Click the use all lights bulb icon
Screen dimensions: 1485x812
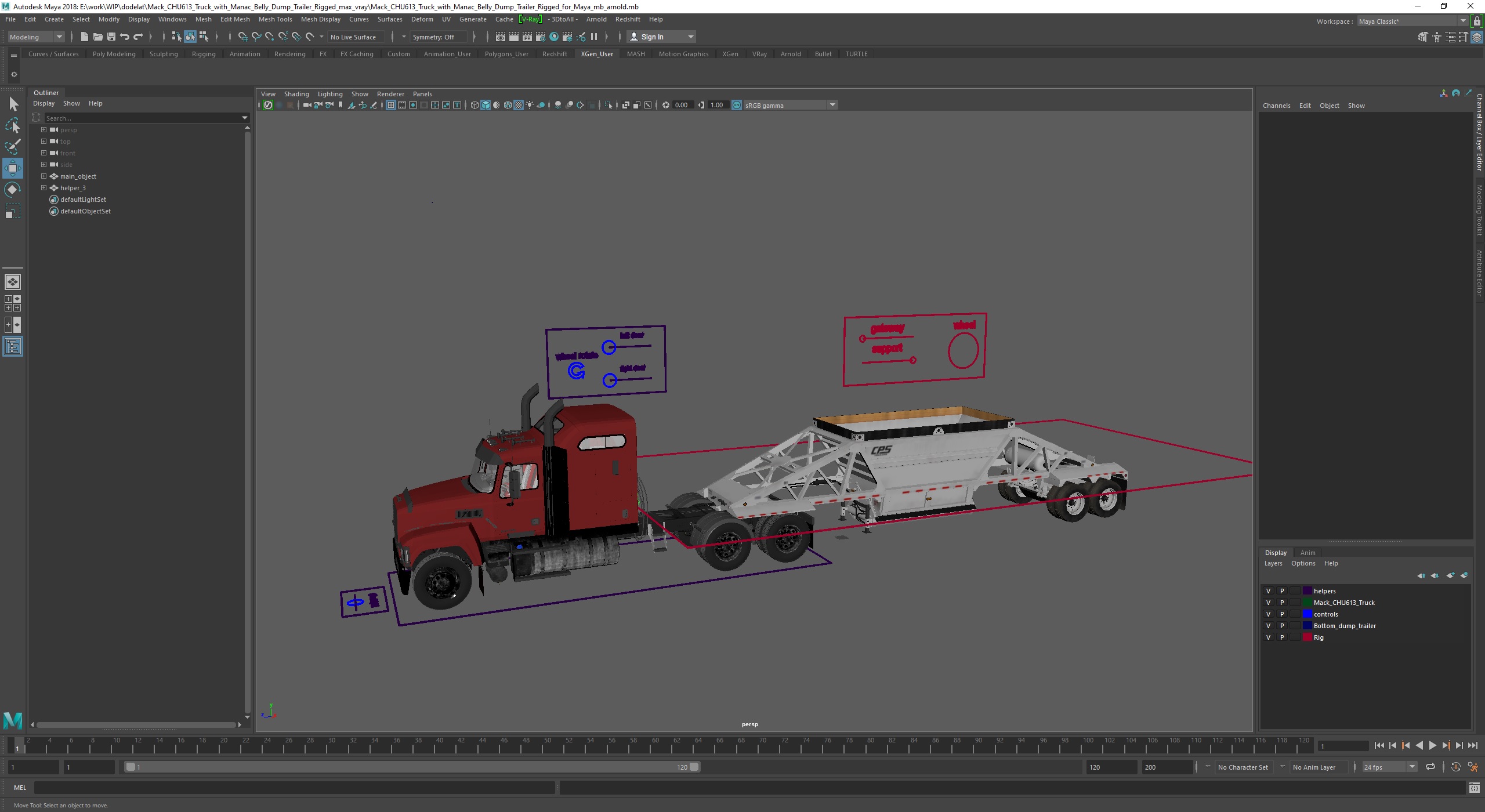pos(530,105)
